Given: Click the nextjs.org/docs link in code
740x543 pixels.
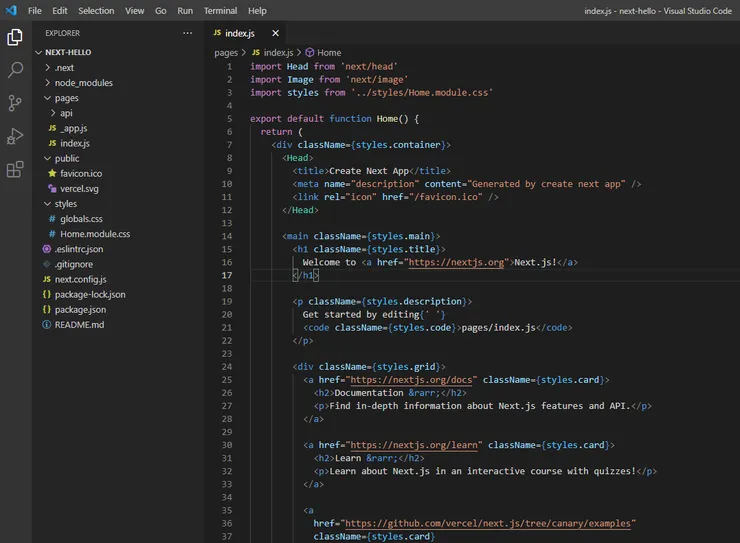Looking at the screenshot, I should 411,379.
